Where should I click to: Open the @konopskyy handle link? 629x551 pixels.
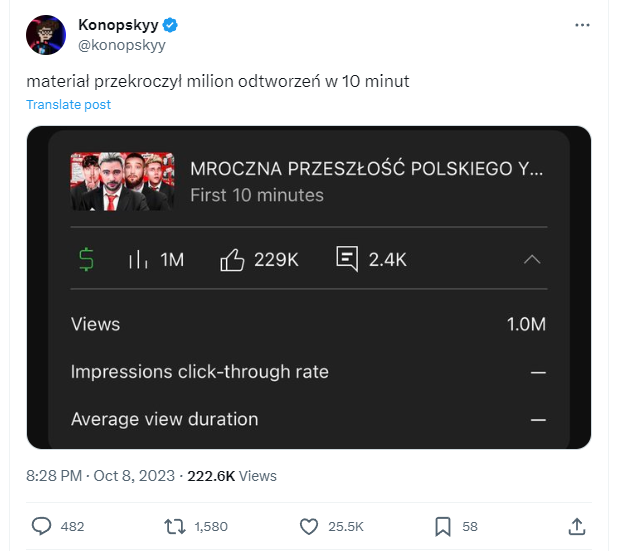coord(122,45)
